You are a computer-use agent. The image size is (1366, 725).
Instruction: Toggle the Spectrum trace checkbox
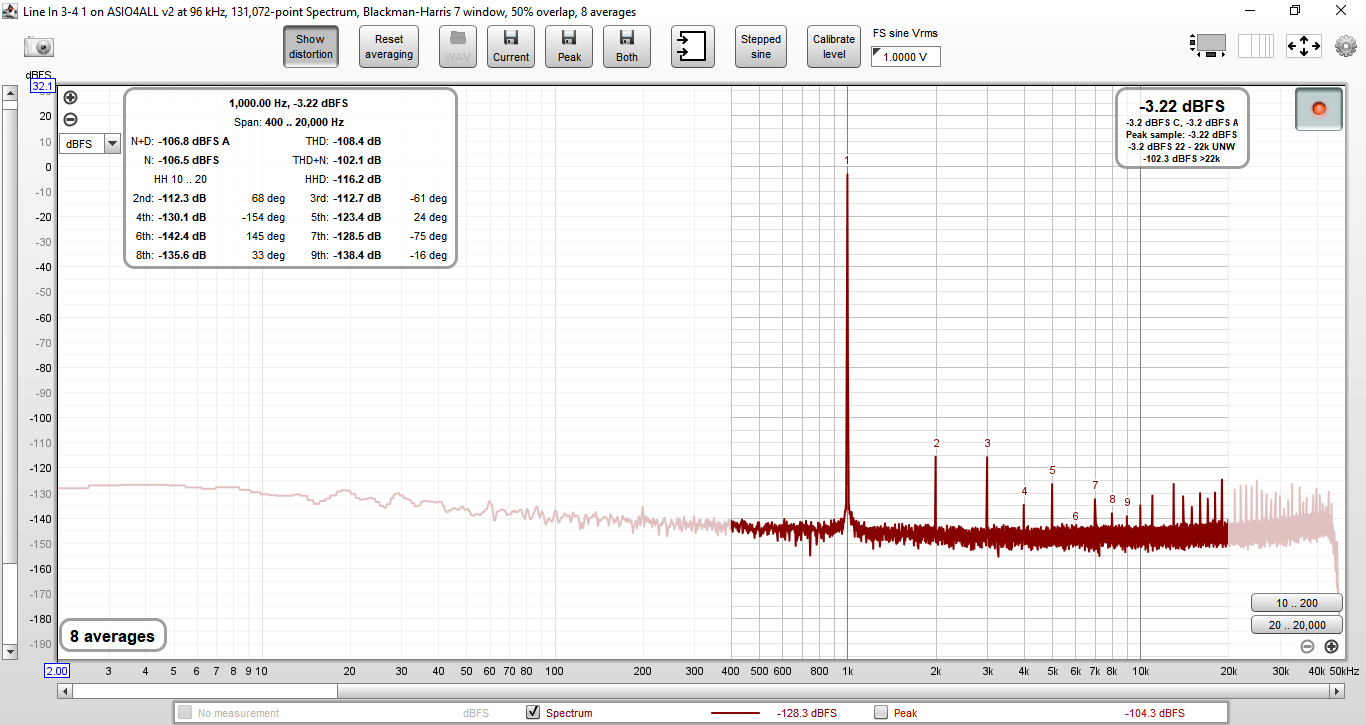pos(533,712)
